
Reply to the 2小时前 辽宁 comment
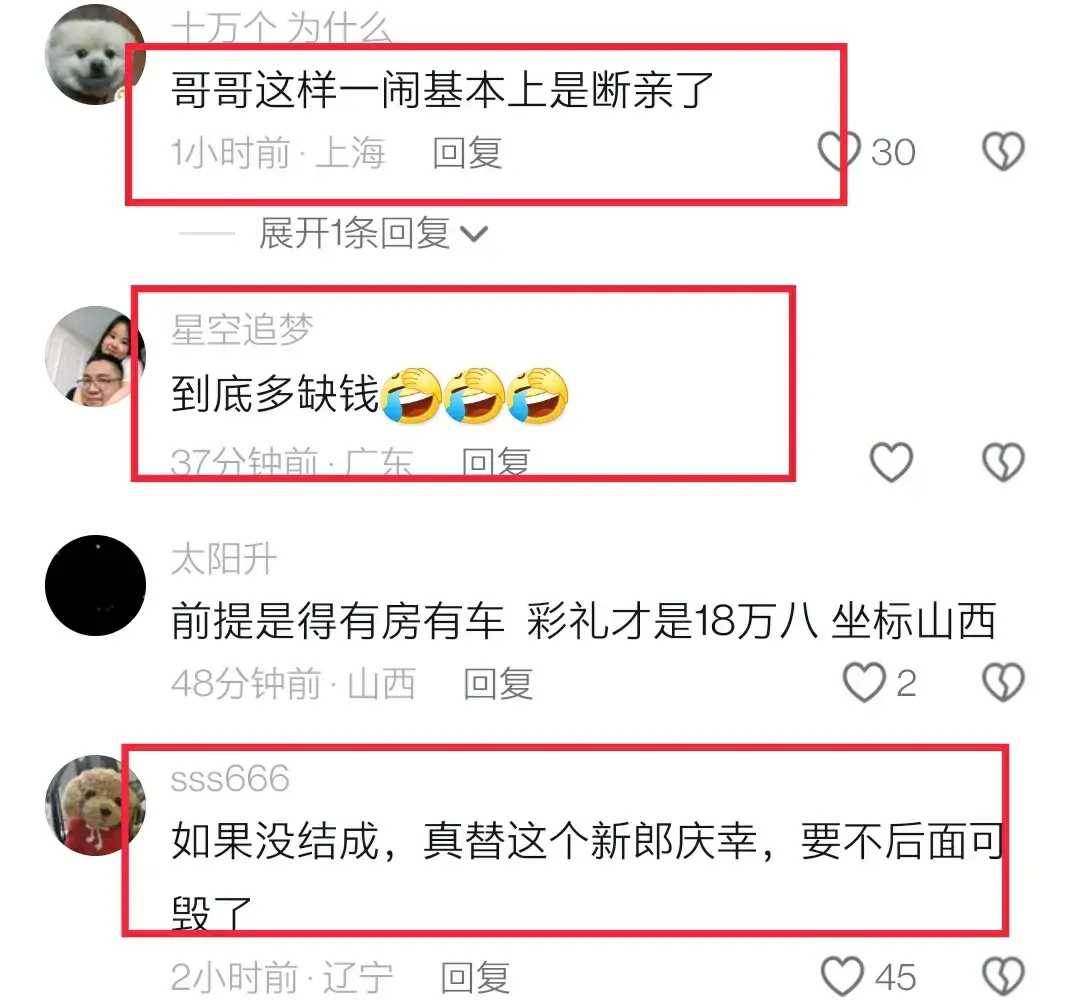475,977
